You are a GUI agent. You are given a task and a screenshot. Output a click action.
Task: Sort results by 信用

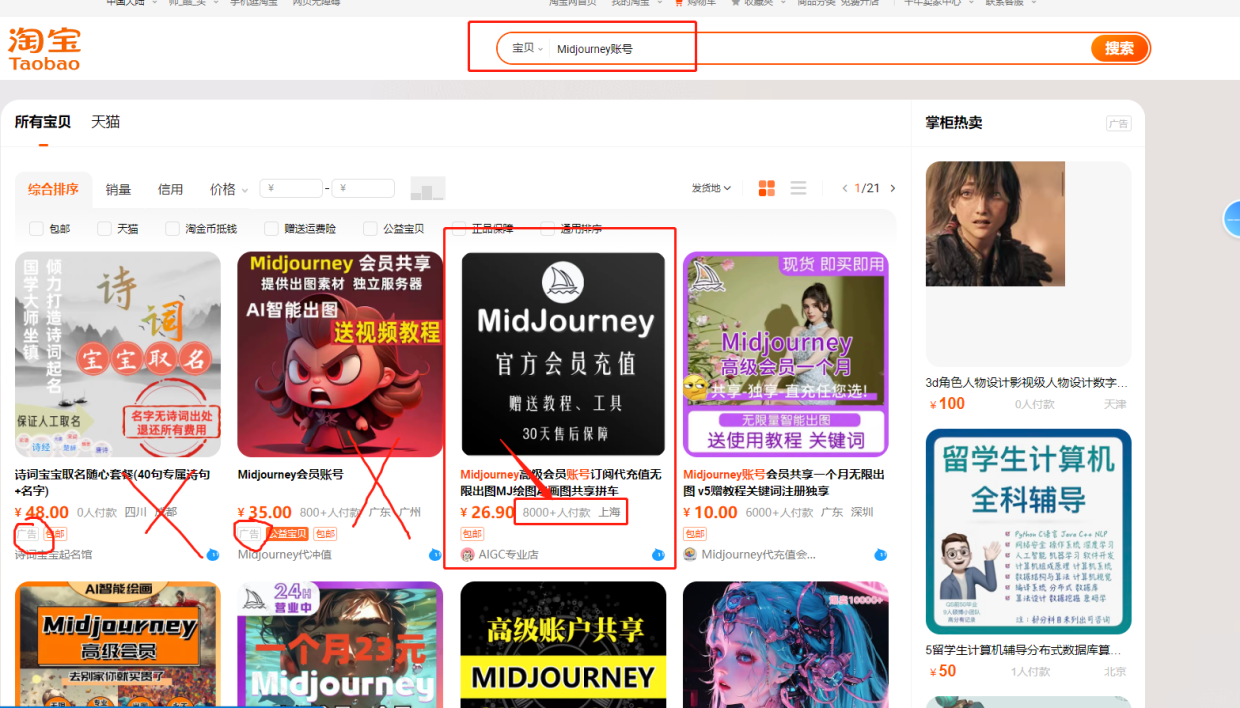170,189
